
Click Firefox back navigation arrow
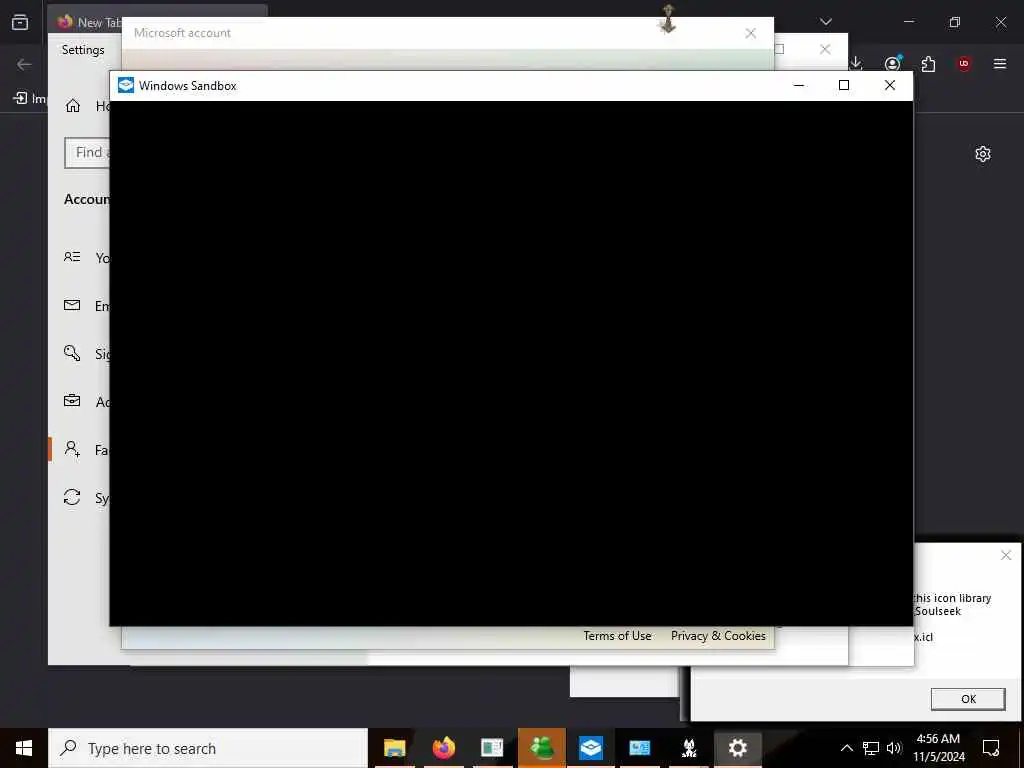tap(24, 64)
